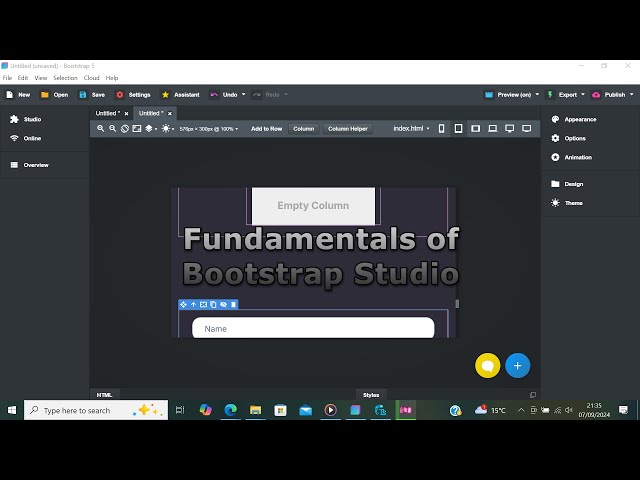
Task: Open the Styles bottom panel tab
Action: tap(371, 395)
